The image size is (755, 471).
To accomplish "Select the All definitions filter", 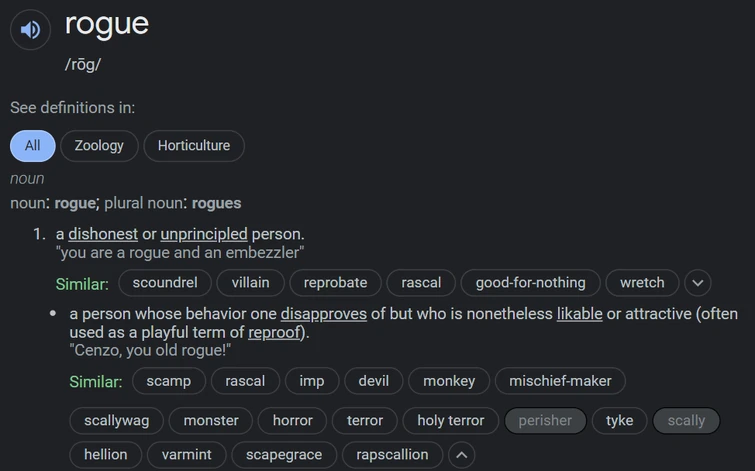I will (x=33, y=146).
